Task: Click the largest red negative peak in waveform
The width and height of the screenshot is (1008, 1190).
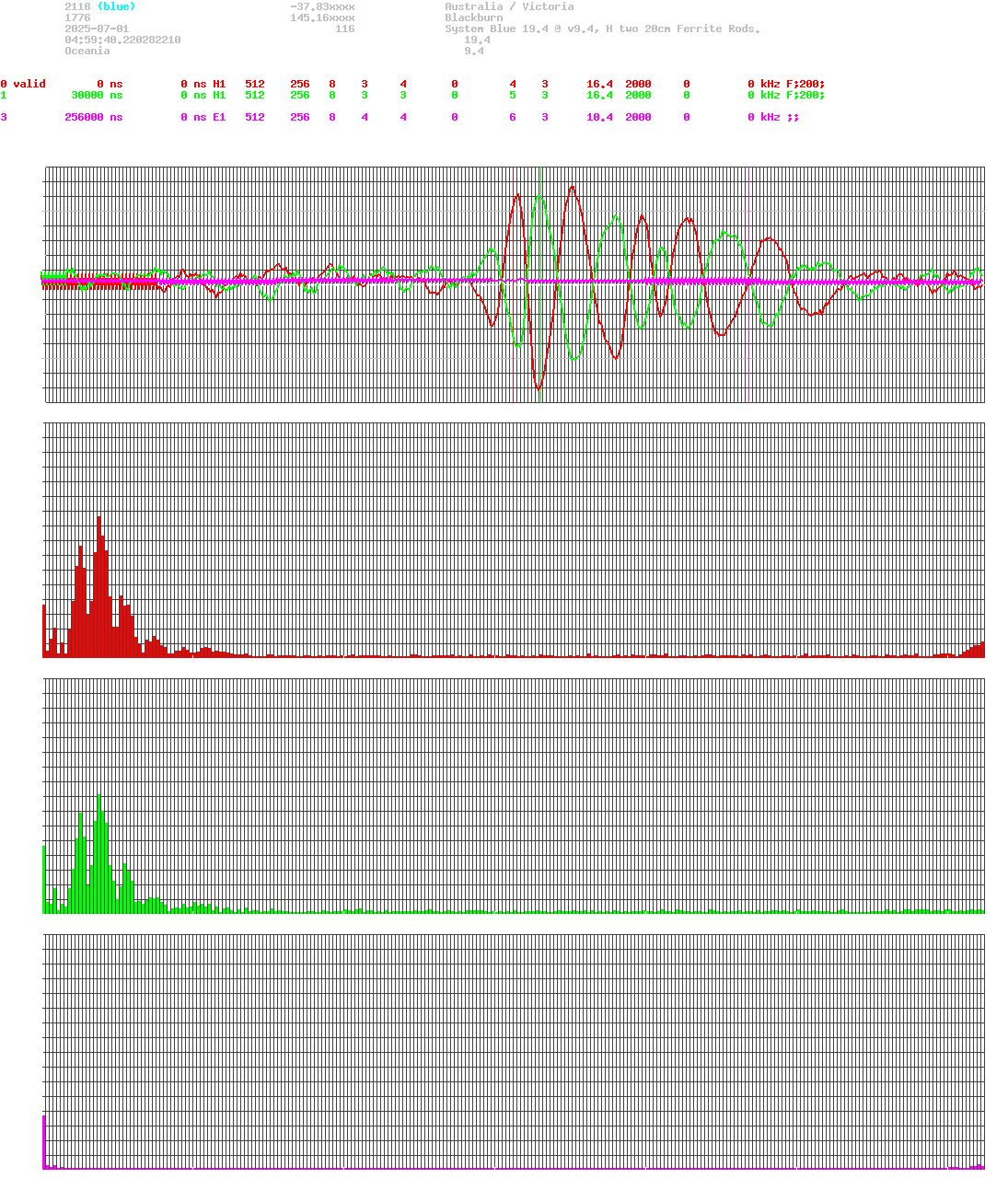Action: [x=539, y=387]
